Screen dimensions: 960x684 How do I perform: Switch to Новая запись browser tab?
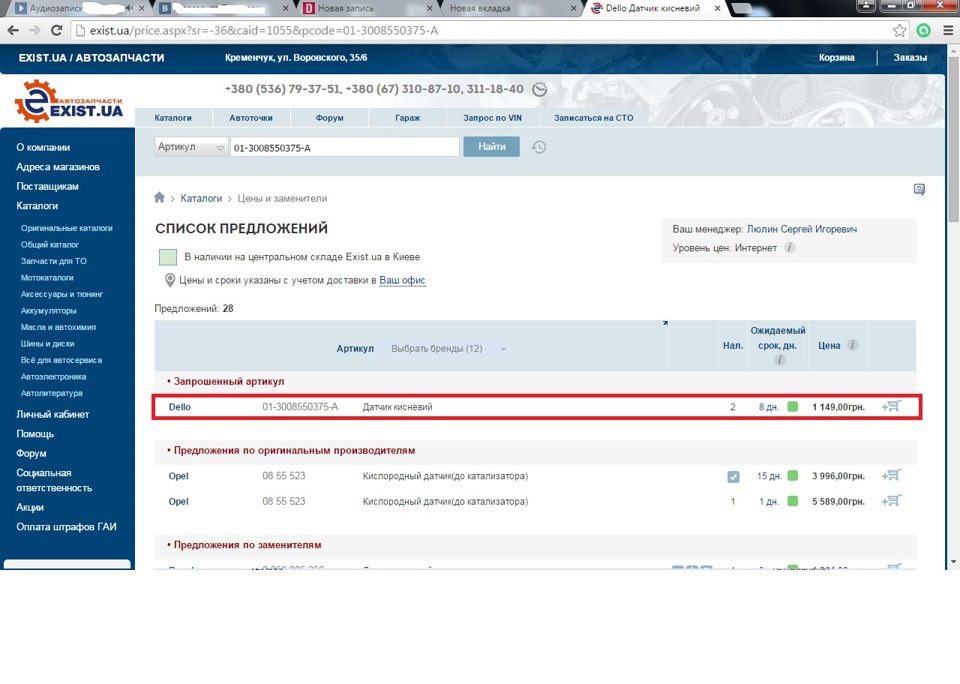point(367,9)
